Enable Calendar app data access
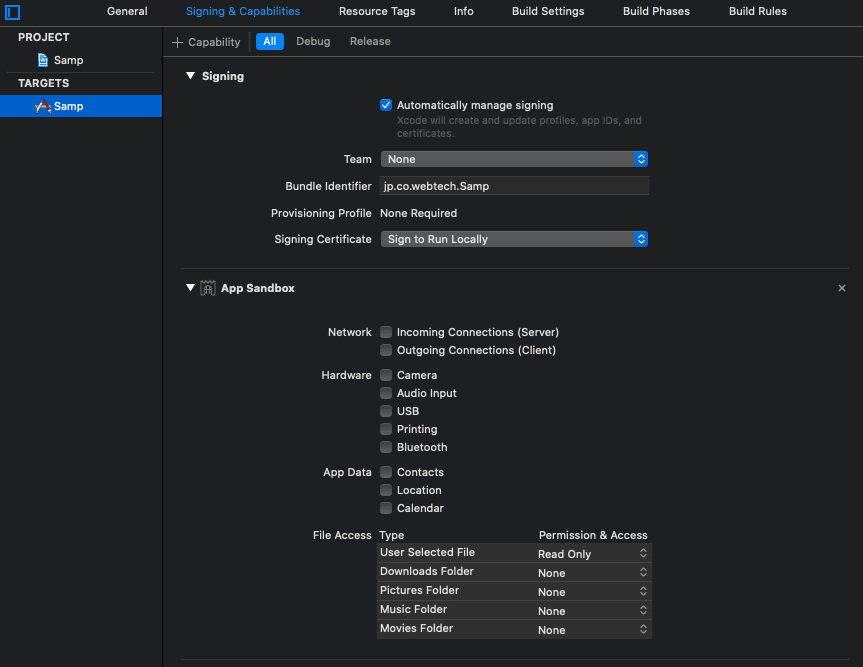Viewport: 863px width, 667px height. tap(386, 508)
